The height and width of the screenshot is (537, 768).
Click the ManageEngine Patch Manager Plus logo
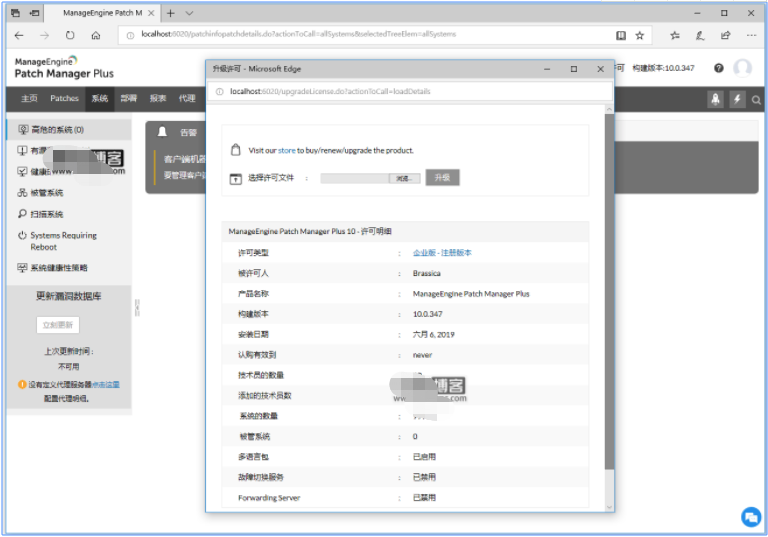pyautogui.click(x=64, y=68)
